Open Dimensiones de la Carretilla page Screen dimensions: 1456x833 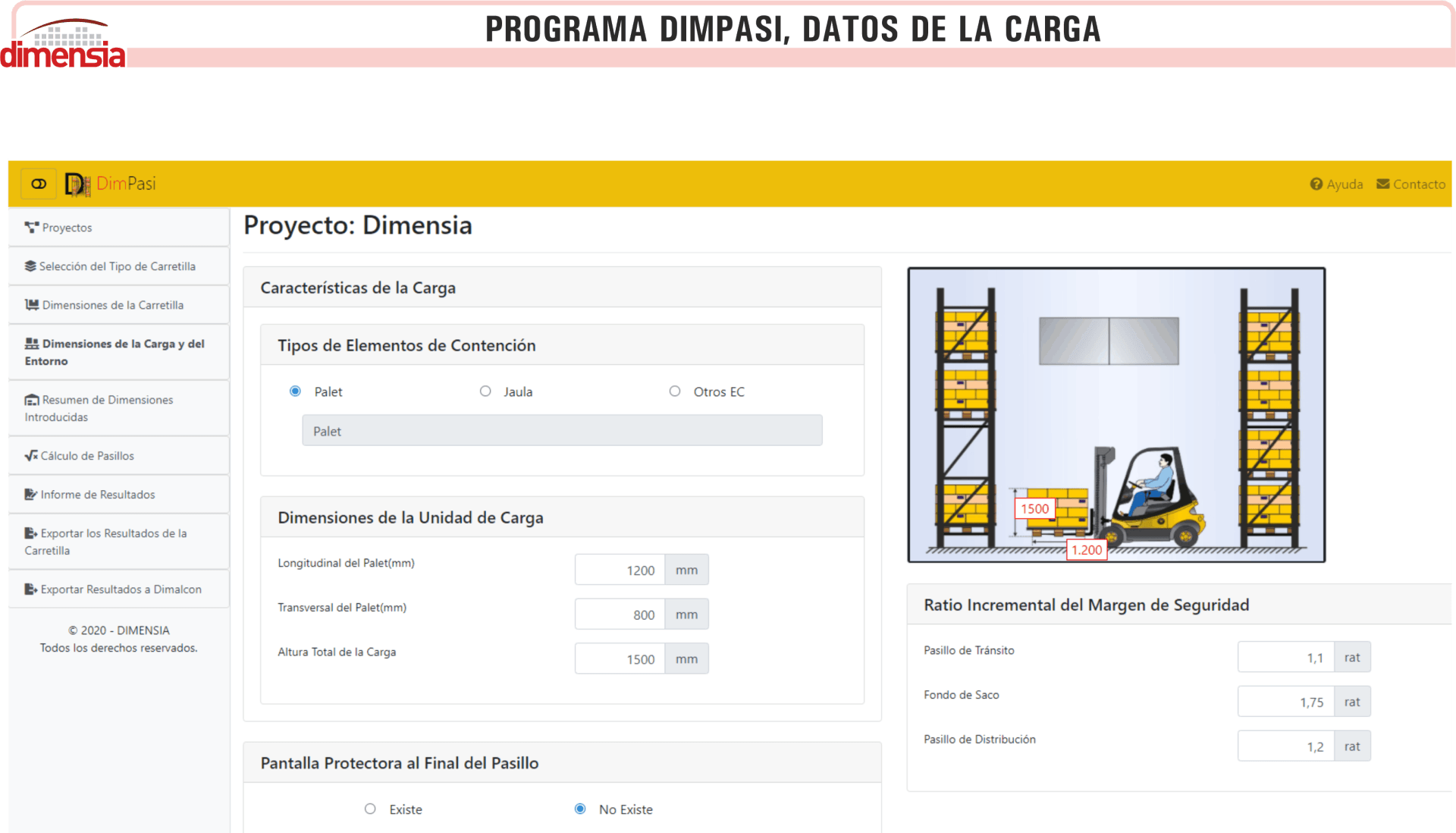[x=30, y=304]
